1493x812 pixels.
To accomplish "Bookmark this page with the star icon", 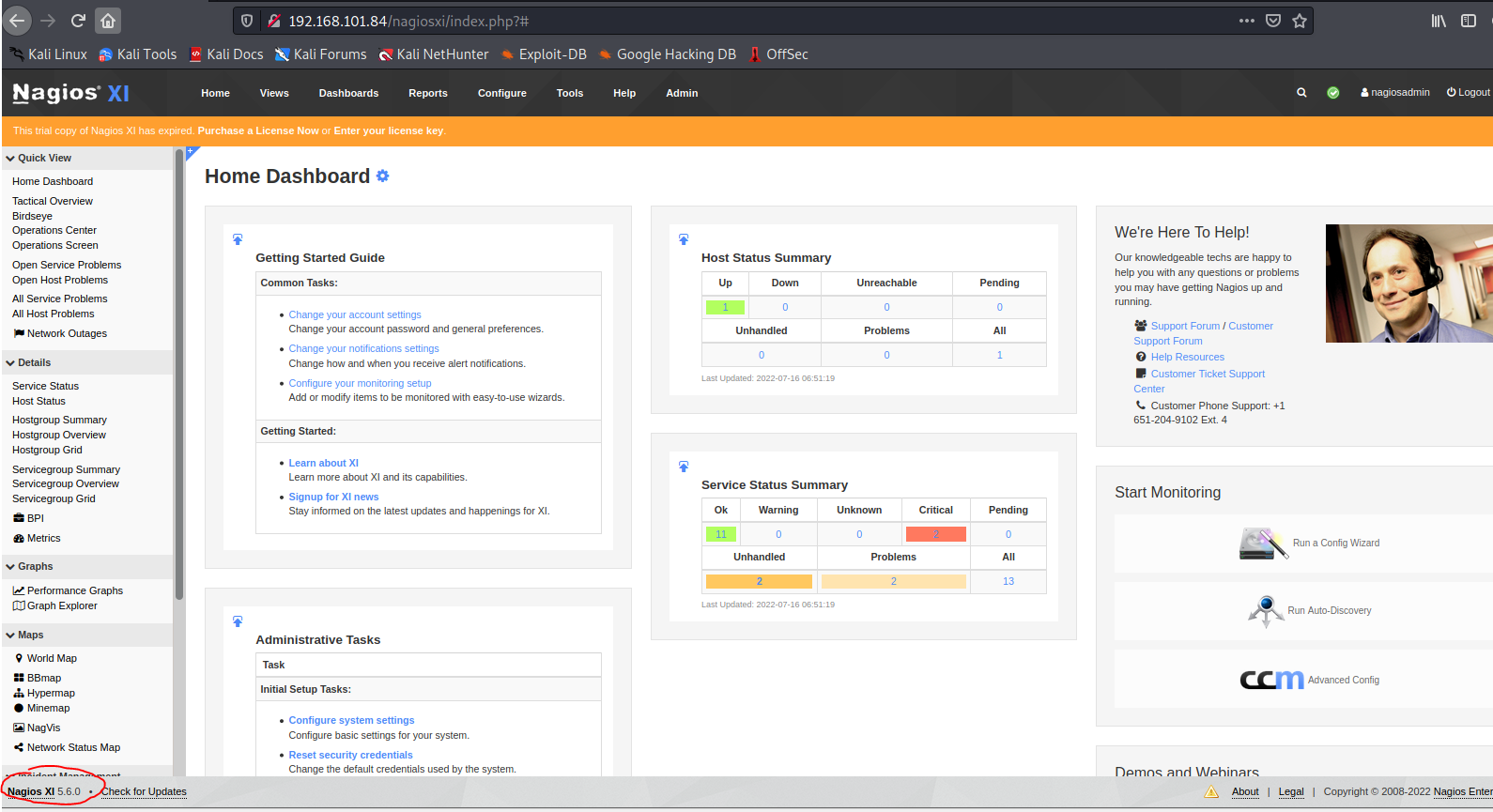I will coord(1300,21).
